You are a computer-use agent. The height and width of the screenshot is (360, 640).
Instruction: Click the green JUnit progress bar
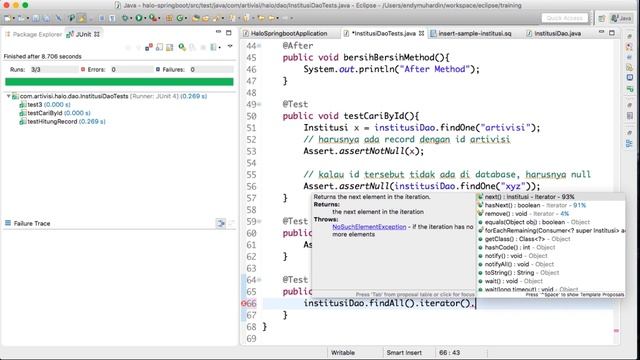[x=119, y=82]
